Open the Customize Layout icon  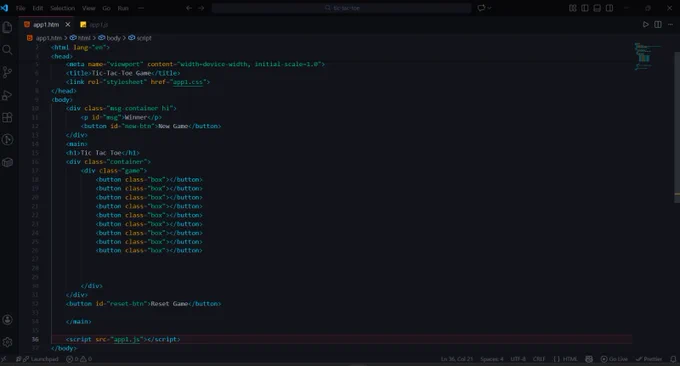pos(573,8)
